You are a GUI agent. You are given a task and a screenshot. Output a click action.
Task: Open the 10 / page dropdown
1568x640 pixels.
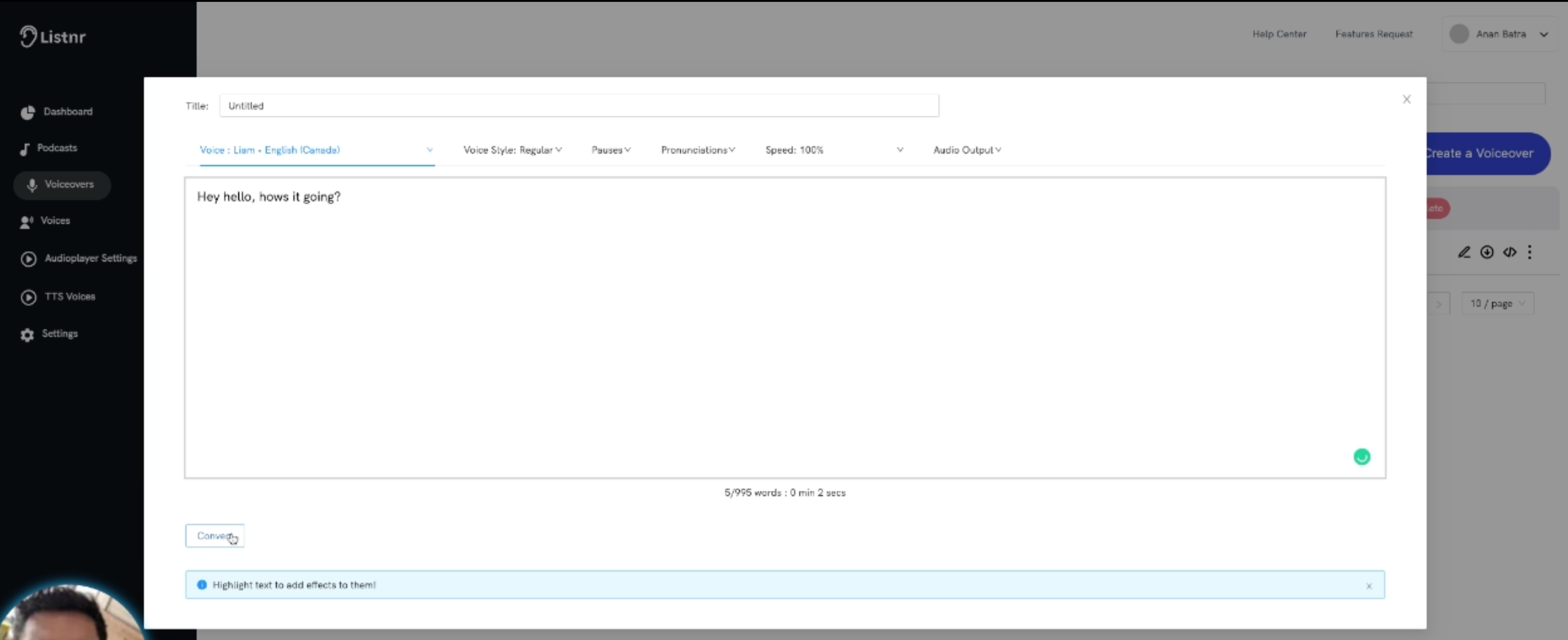point(1497,304)
